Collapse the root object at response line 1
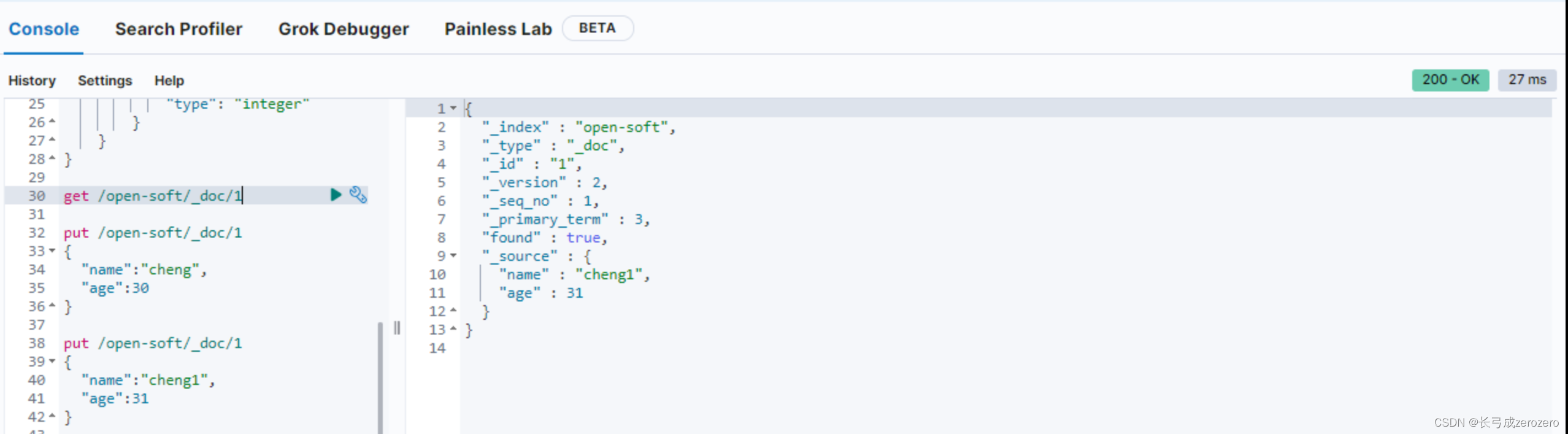1568x434 pixels. 453,108
